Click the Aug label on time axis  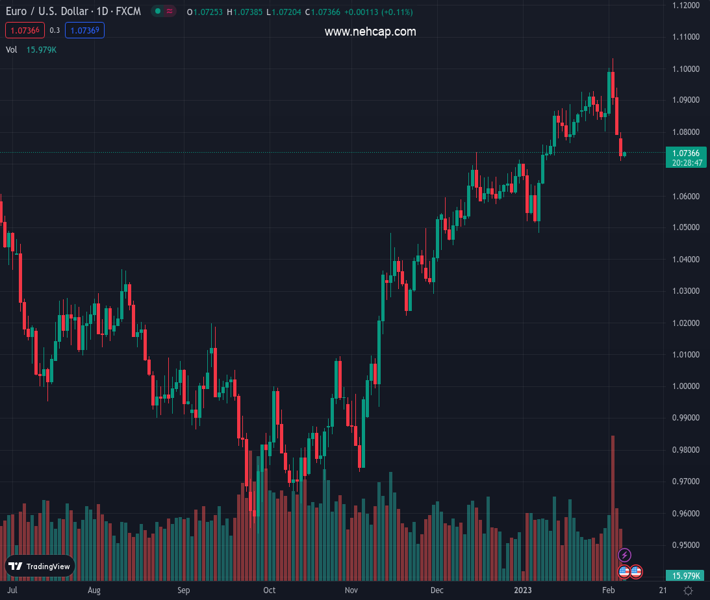(94, 591)
